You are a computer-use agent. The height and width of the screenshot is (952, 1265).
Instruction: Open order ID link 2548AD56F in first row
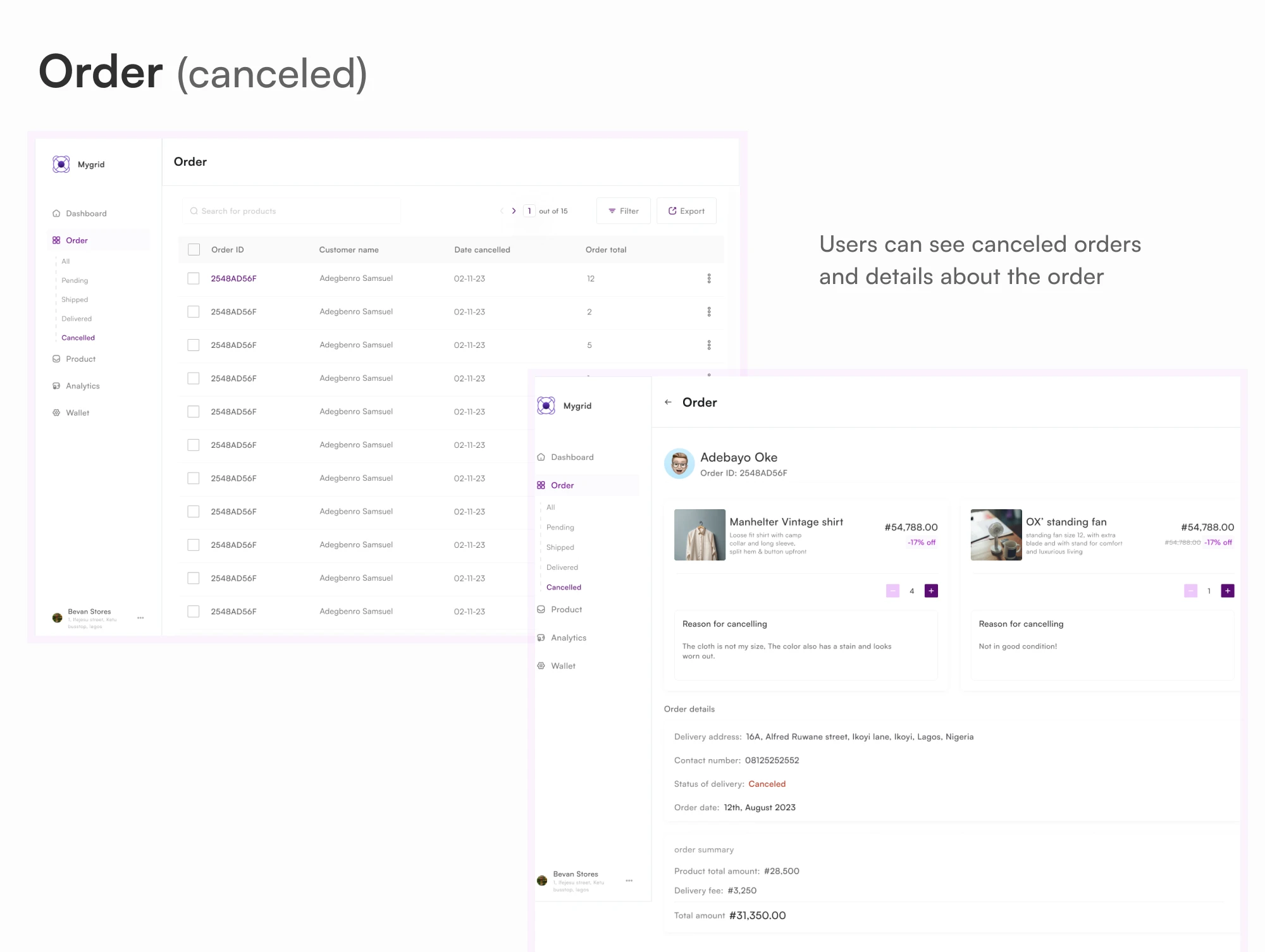(x=233, y=279)
